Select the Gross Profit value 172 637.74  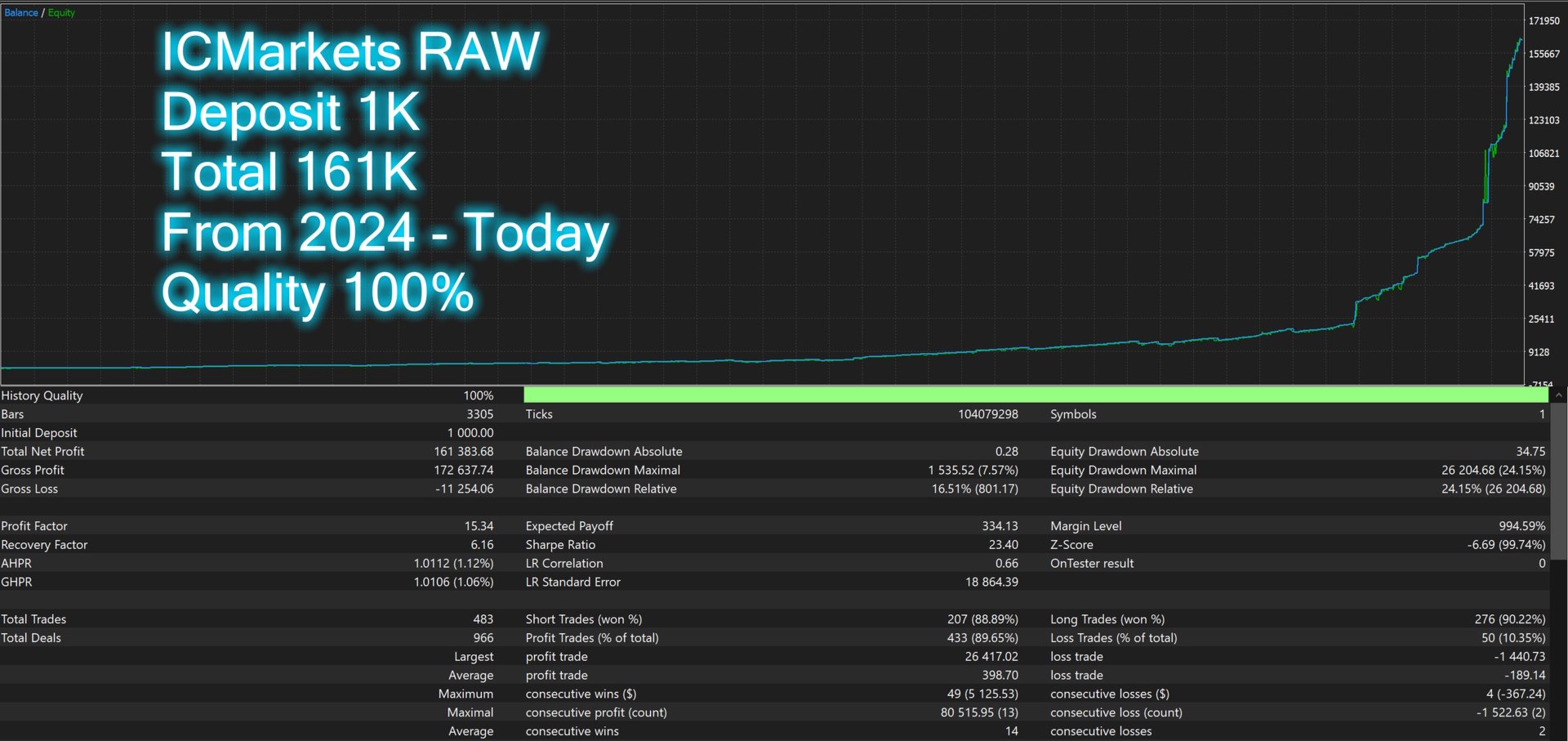[x=463, y=471]
